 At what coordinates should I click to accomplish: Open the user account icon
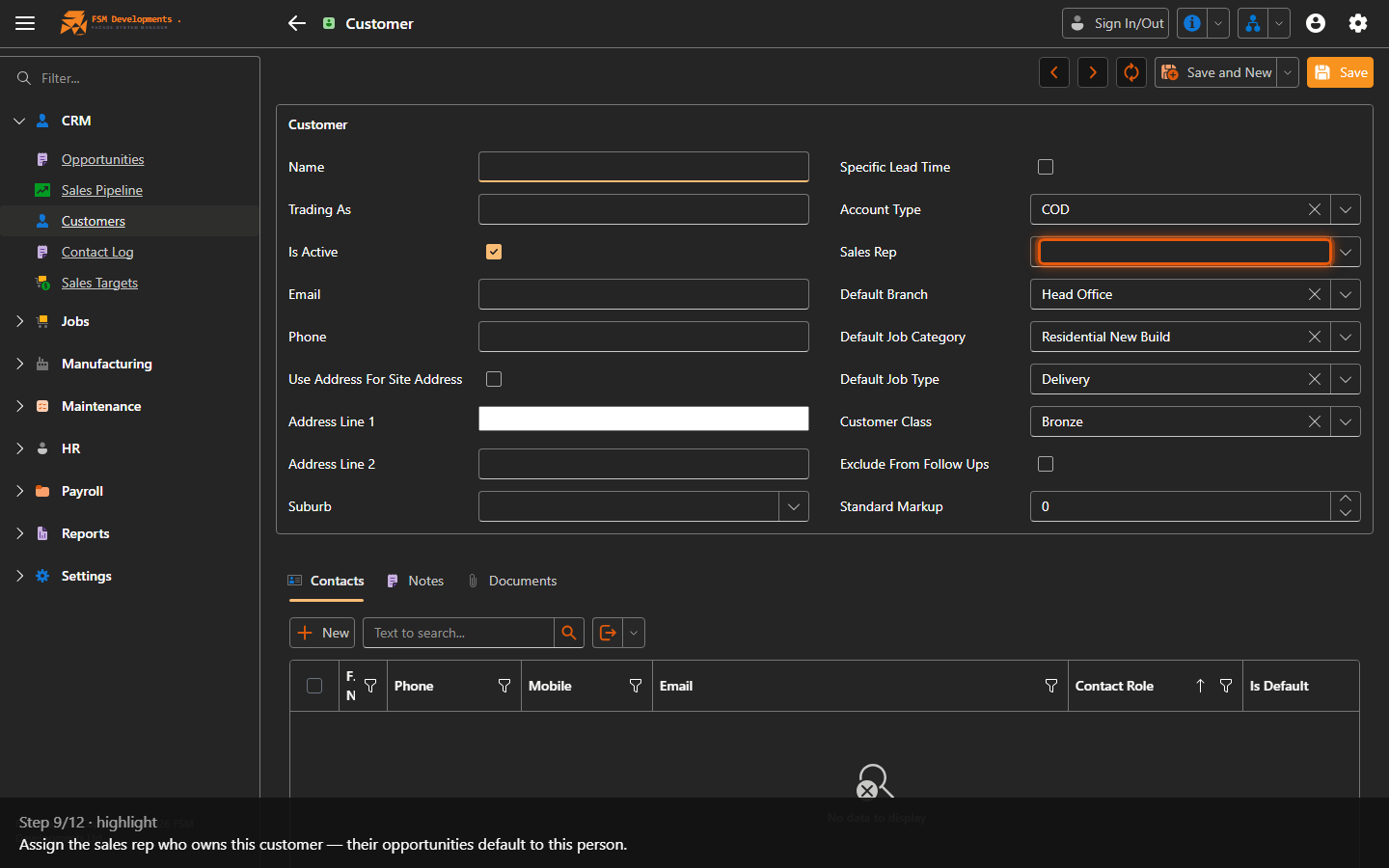click(1316, 23)
